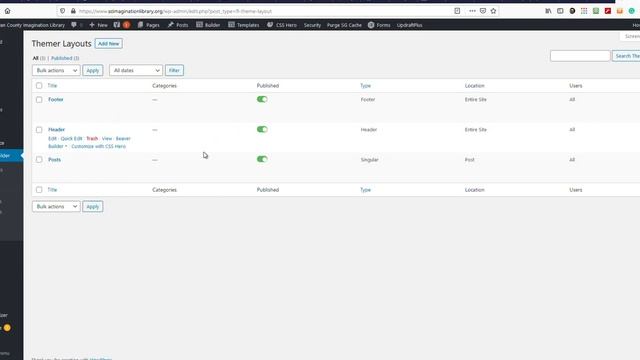
Task: Sort by Title in the table footer
Action: click(x=52, y=190)
